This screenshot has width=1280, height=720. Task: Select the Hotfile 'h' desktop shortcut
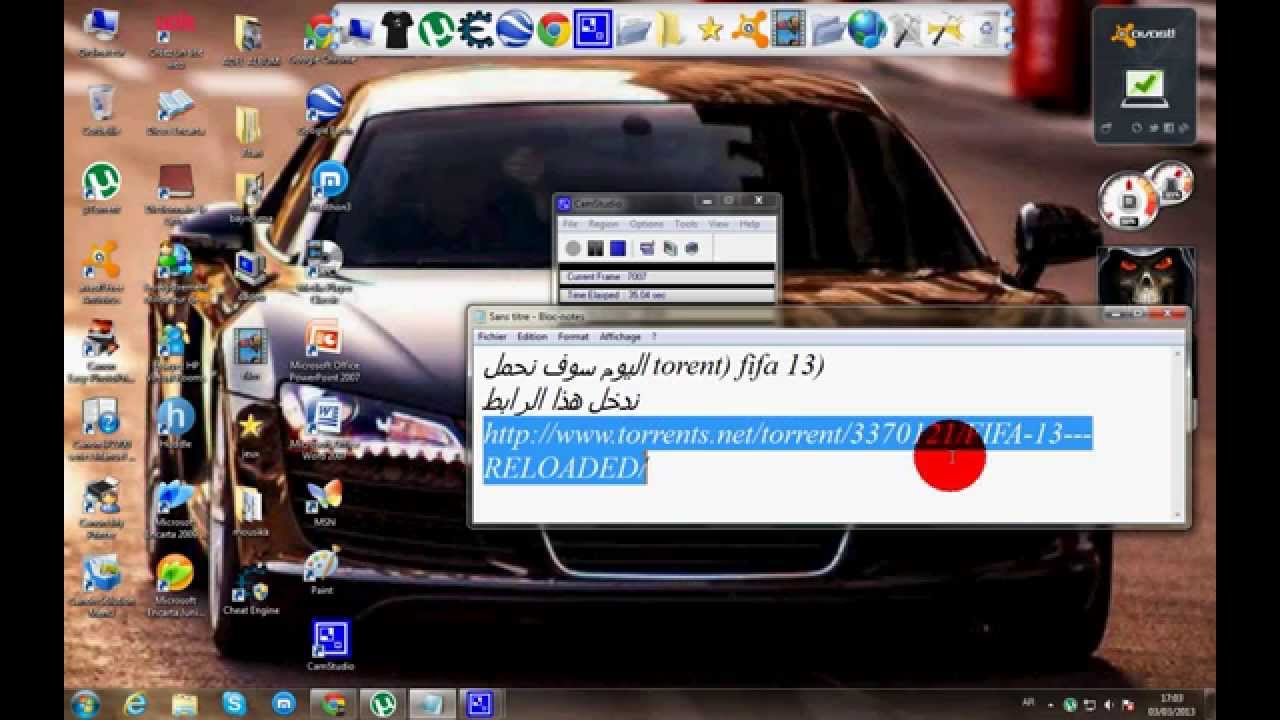[x=175, y=423]
